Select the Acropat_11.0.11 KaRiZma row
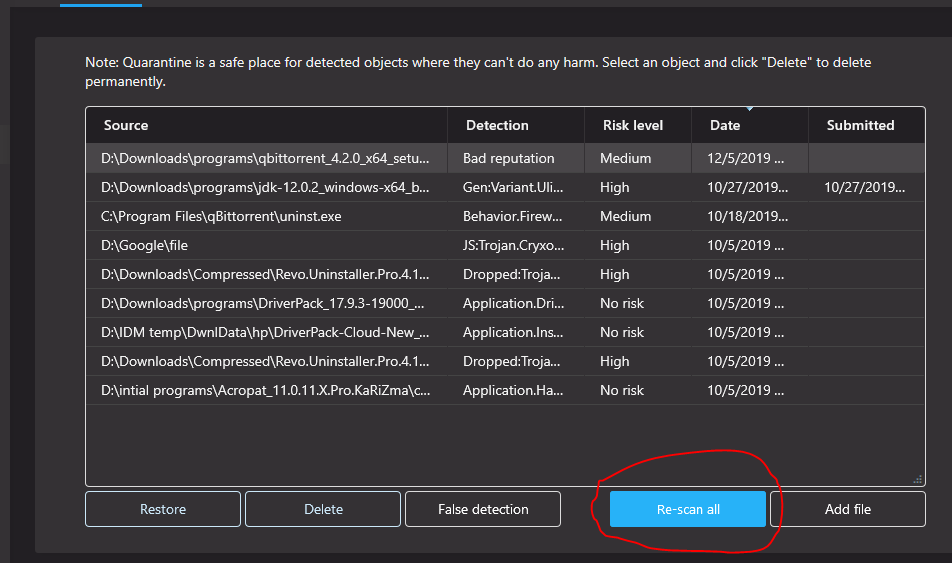Viewport: 952px width, 563px height. tap(265, 390)
